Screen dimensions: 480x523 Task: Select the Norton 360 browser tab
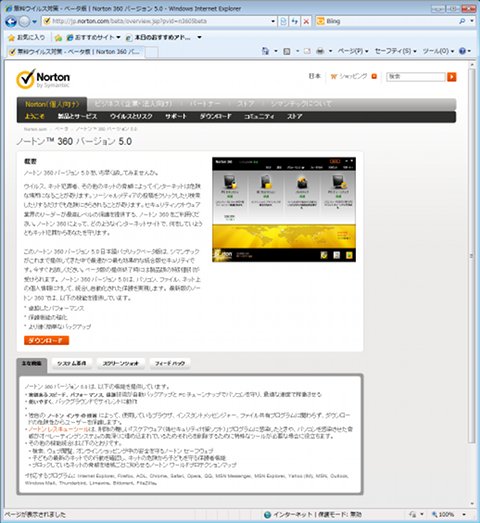[x=75, y=52]
